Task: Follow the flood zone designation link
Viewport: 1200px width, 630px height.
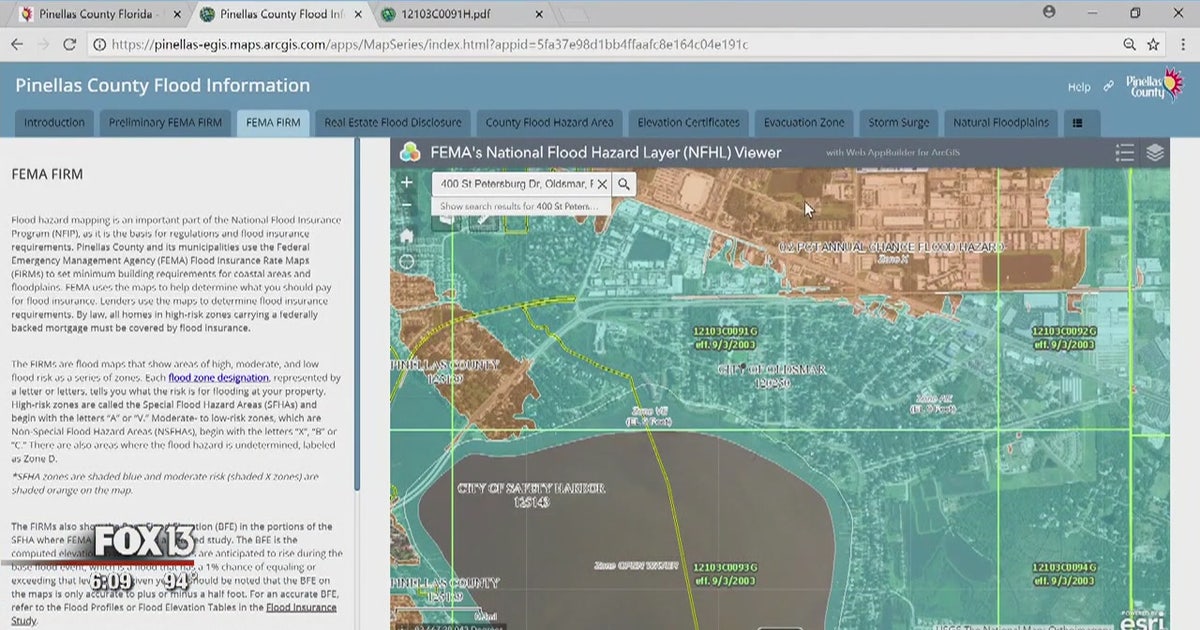Action: click(x=218, y=378)
